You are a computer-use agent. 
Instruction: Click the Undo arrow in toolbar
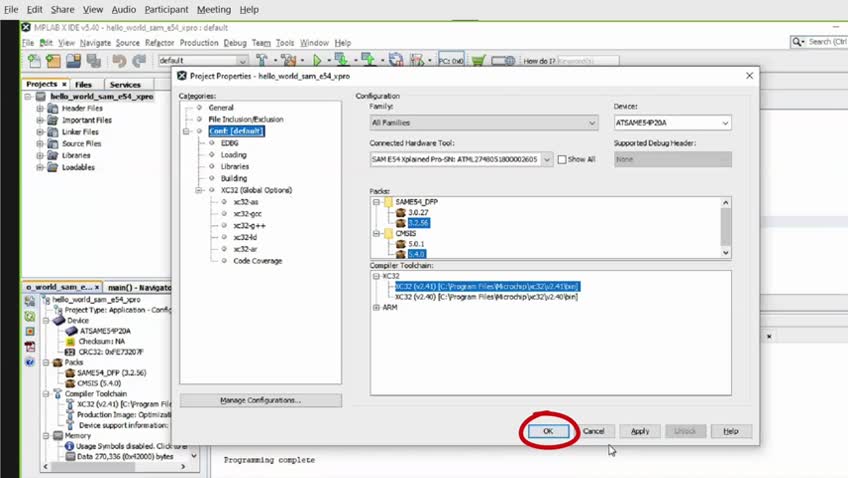pos(119,61)
